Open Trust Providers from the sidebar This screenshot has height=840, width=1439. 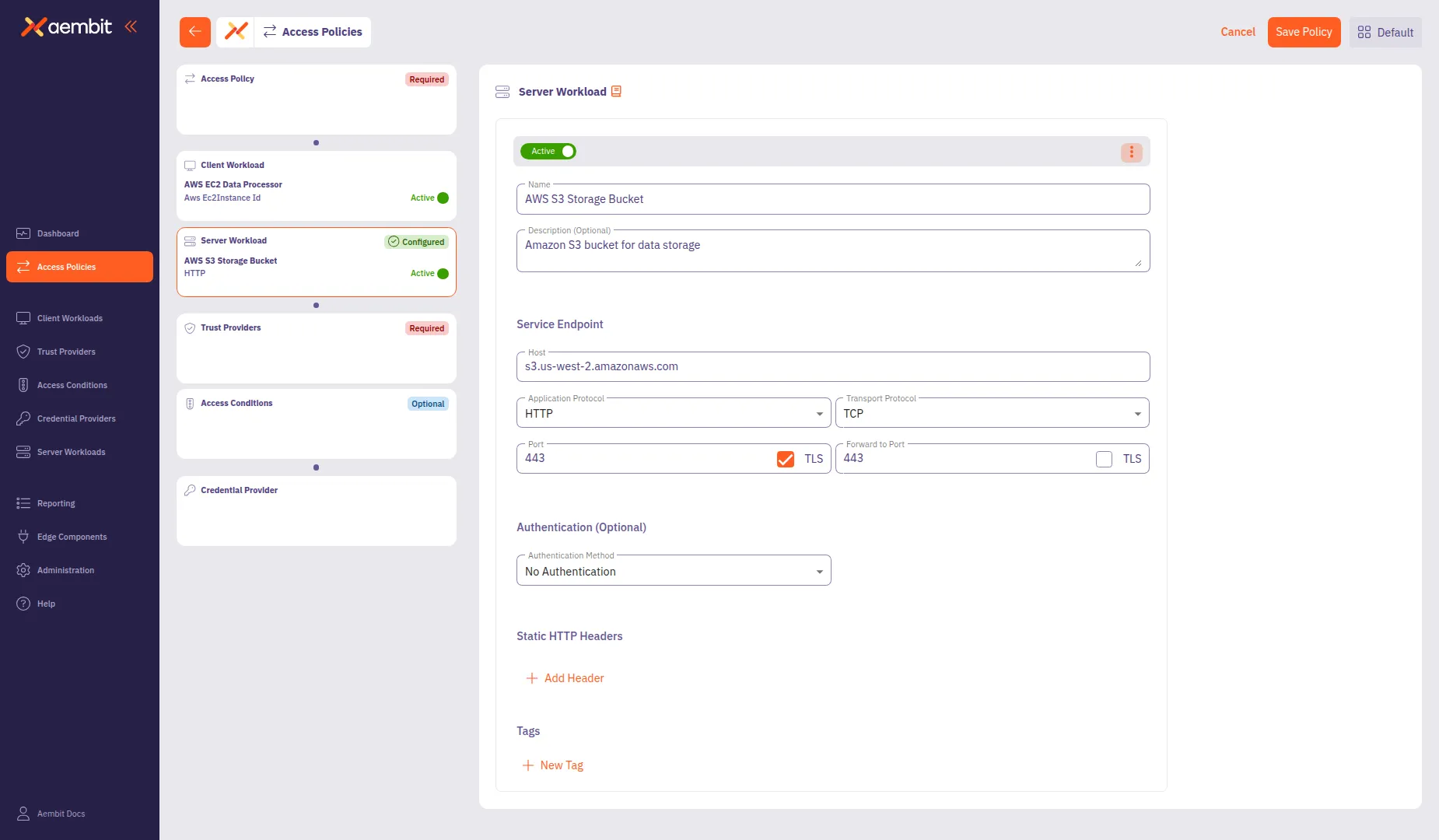(x=66, y=352)
